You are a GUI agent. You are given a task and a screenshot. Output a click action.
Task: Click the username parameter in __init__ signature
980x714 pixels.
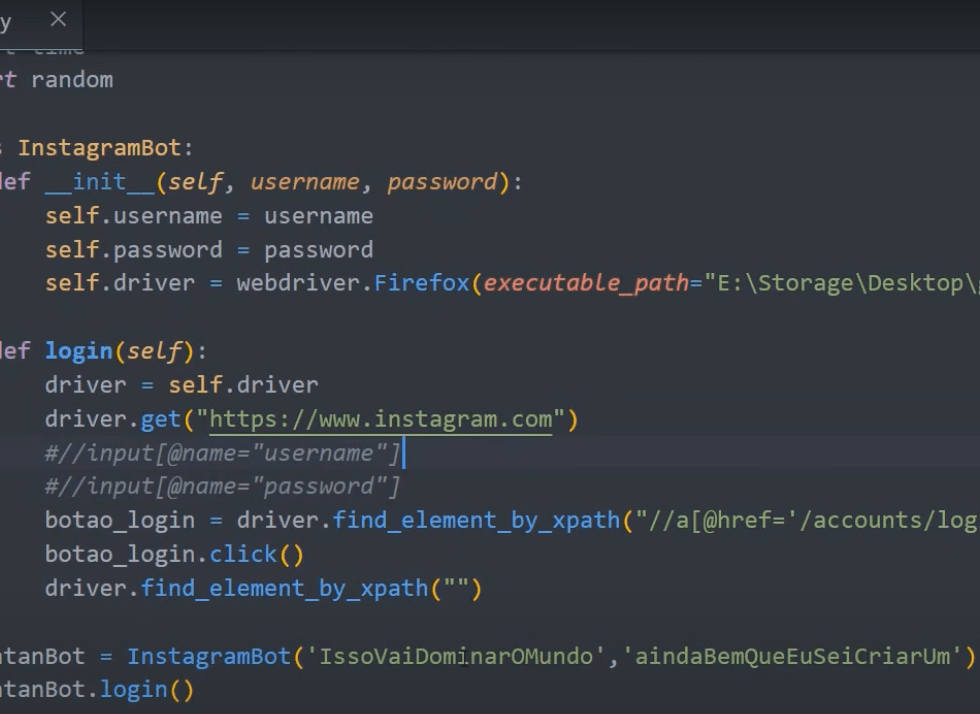coord(305,182)
